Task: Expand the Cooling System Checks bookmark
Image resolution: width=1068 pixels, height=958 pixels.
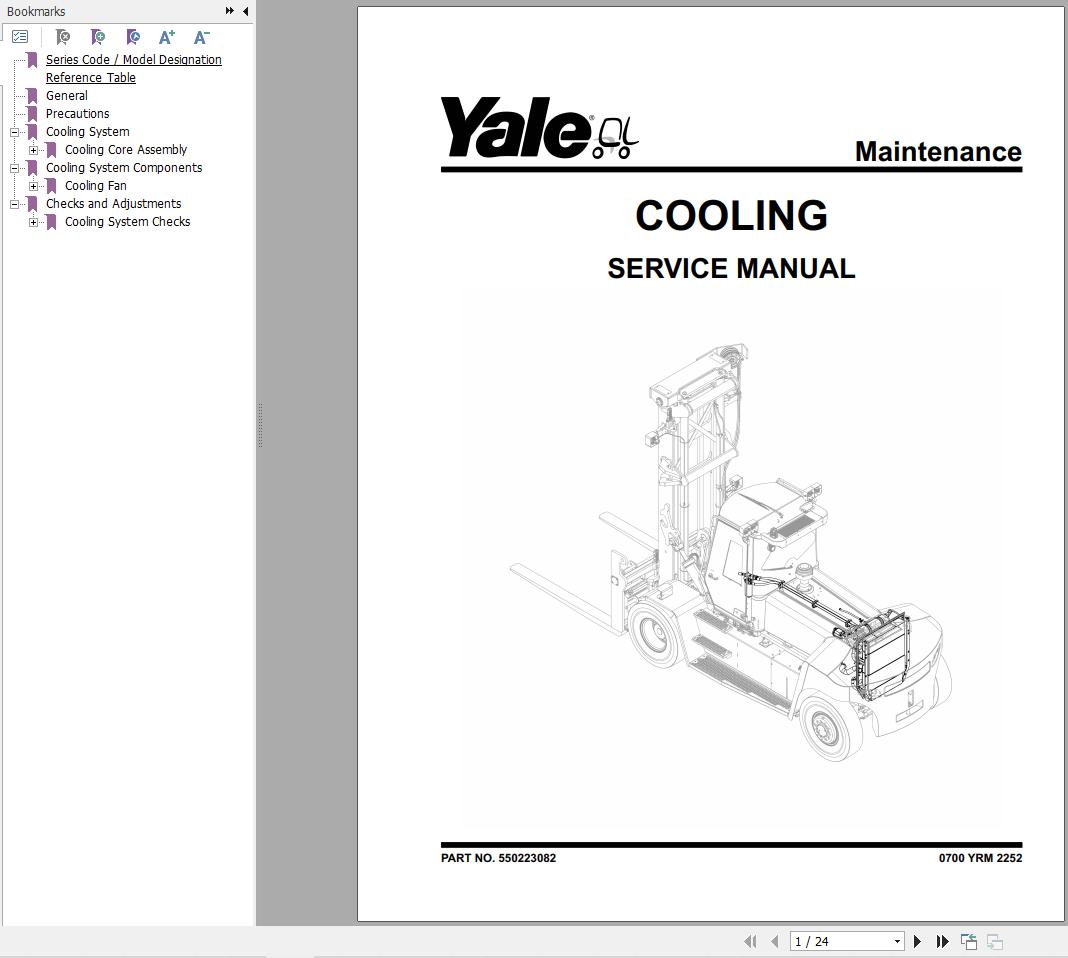Action: pos(33,222)
